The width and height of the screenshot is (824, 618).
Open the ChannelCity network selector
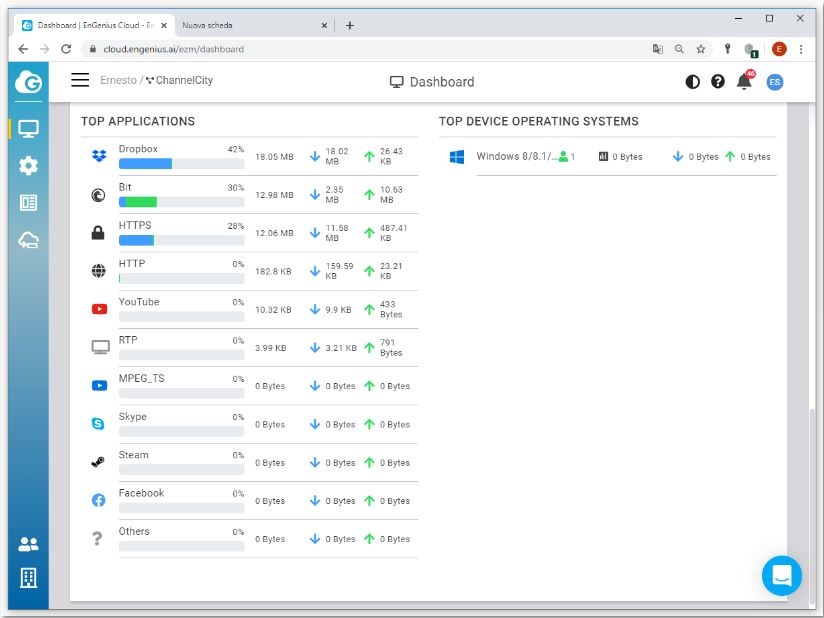tap(180, 81)
